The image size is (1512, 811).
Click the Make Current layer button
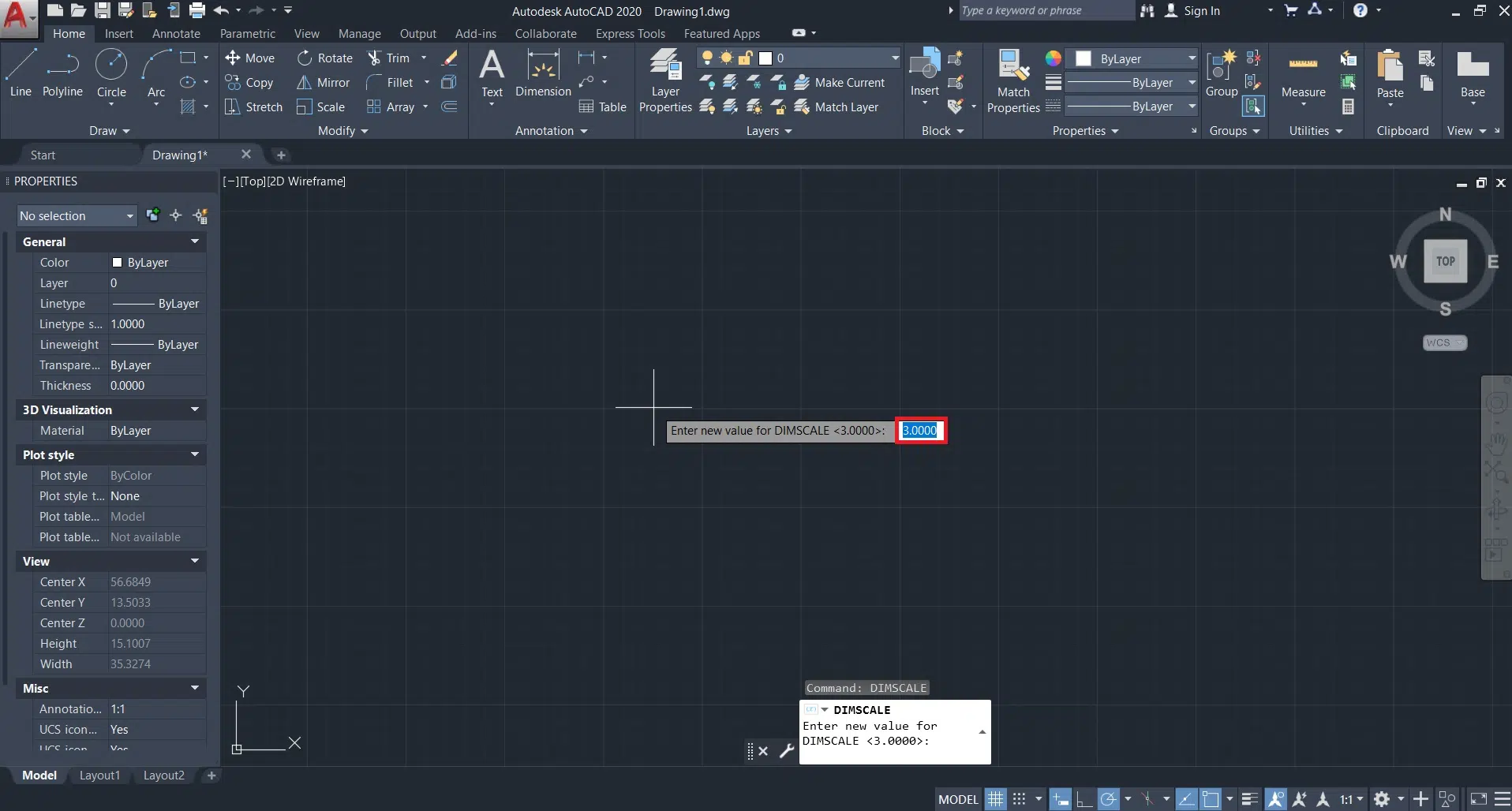840,83
